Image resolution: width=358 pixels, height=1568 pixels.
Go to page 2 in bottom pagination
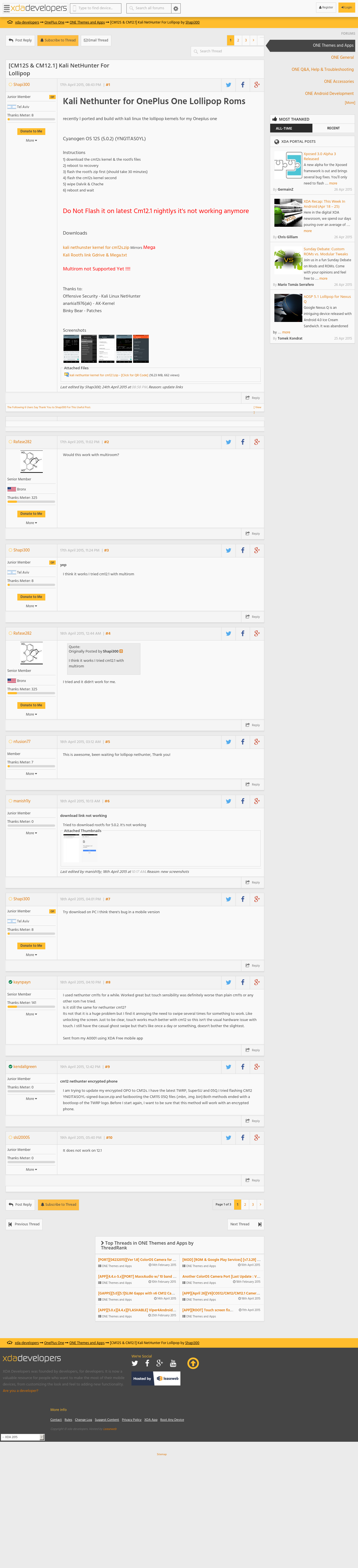pyautogui.click(x=245, y=1204)
